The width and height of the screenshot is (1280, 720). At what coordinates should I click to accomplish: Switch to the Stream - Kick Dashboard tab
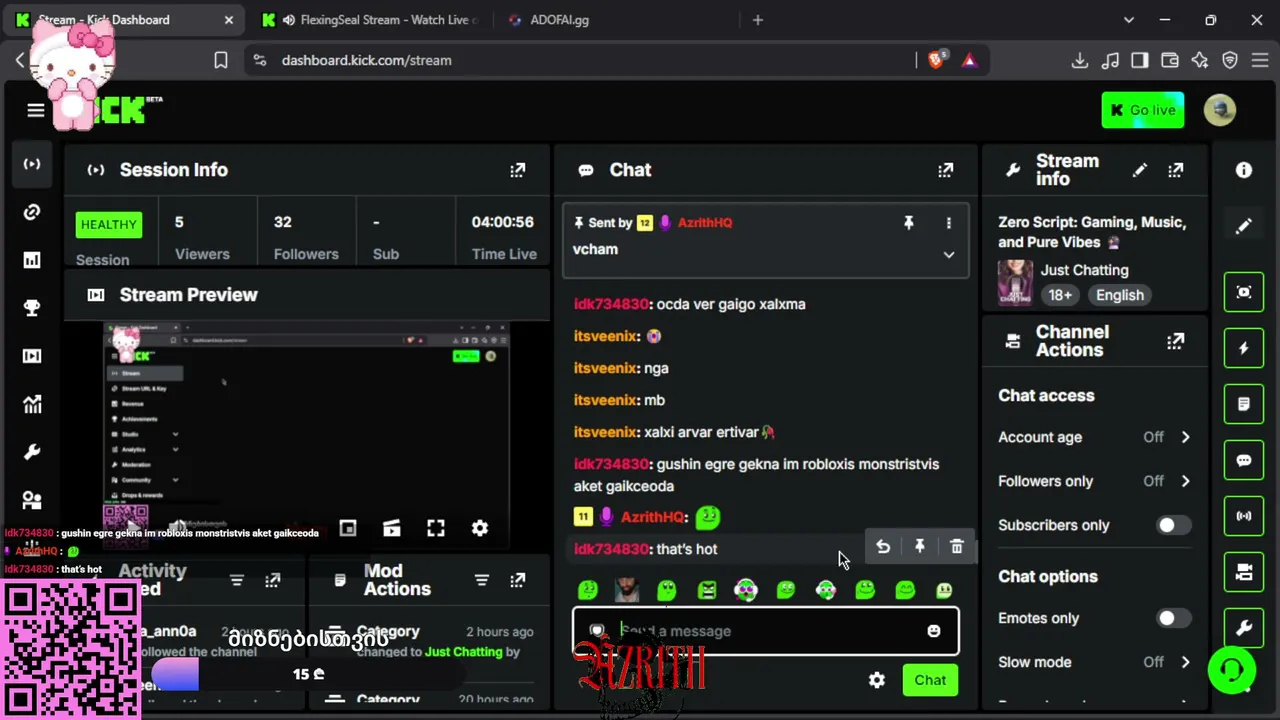tap(125, 20)
